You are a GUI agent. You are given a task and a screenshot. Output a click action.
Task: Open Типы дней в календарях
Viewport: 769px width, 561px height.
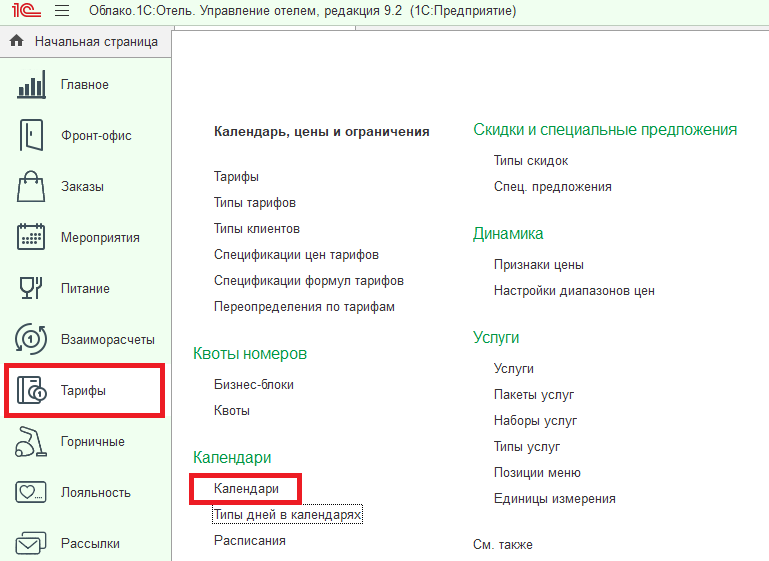point(287,514)
